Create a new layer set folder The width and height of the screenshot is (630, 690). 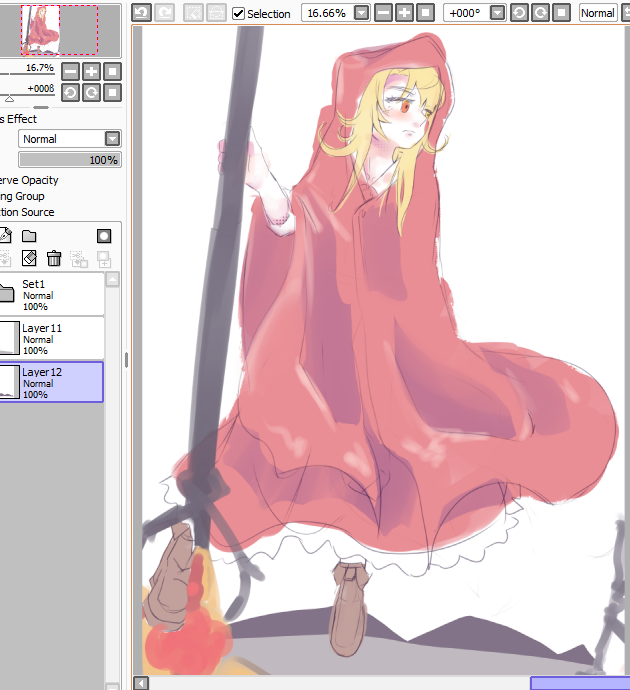(x=29, y=236)
